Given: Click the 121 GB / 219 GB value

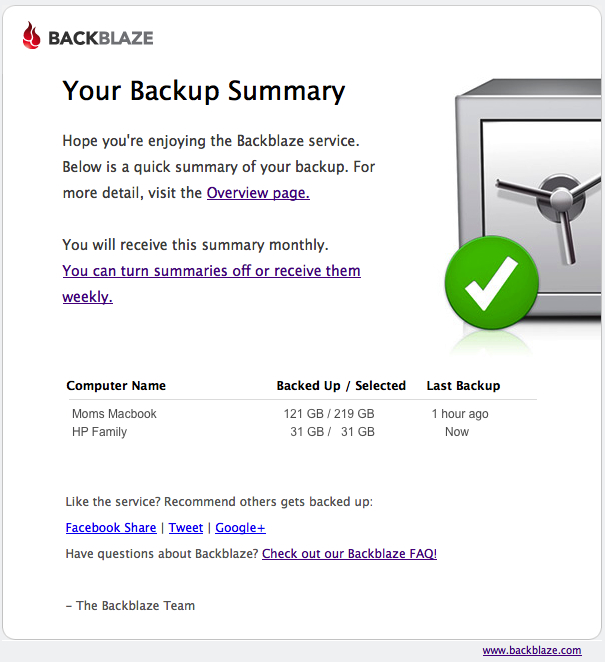Looking at the screenshot, I should (329, 414).
